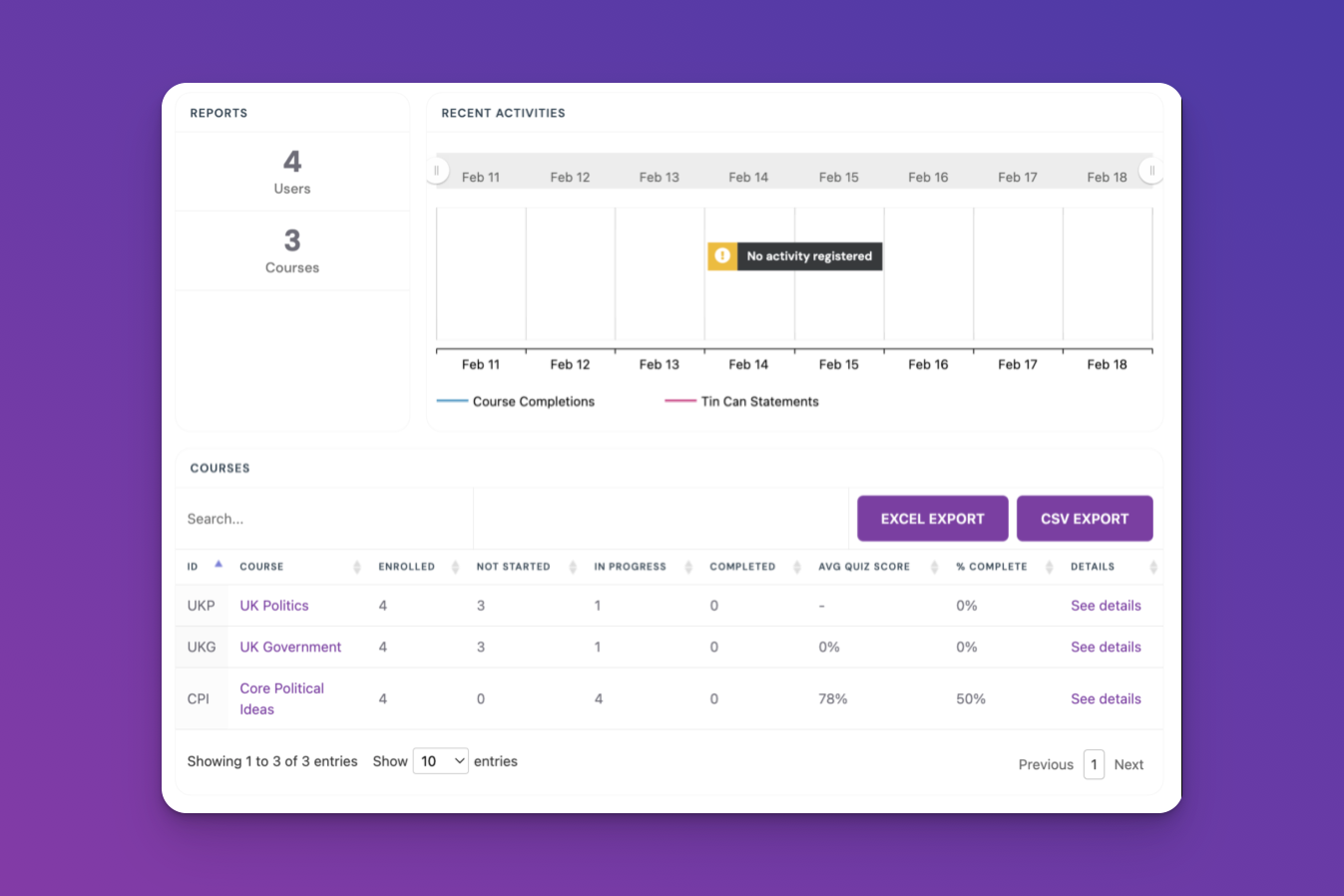
Task: Grab the left timeline range handle
Action: [x=437, y=171]
